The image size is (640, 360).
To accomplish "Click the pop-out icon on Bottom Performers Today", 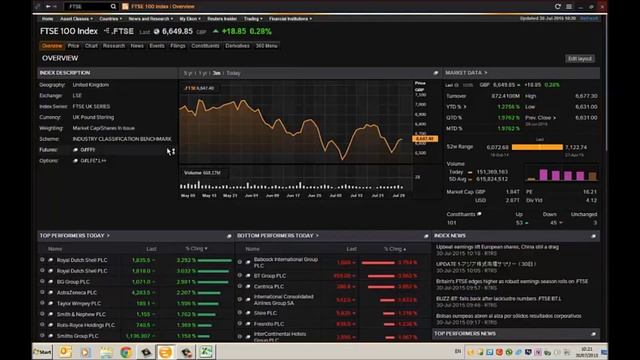I will pos(426,236).
